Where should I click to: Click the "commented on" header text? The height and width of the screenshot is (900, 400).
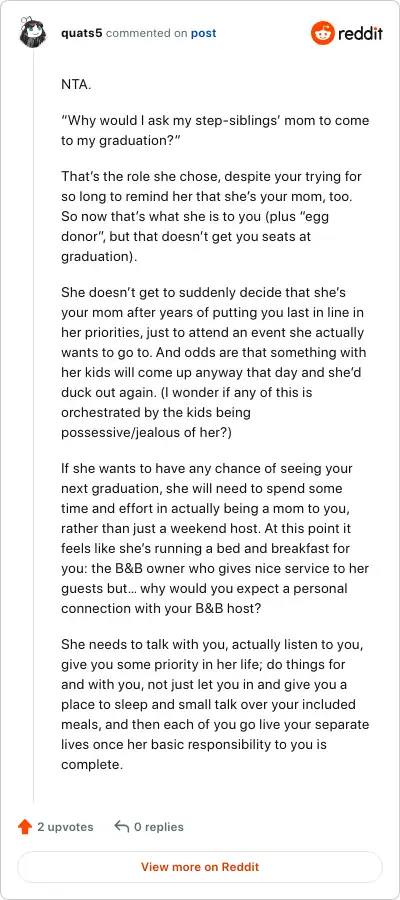tap(146, 33)
